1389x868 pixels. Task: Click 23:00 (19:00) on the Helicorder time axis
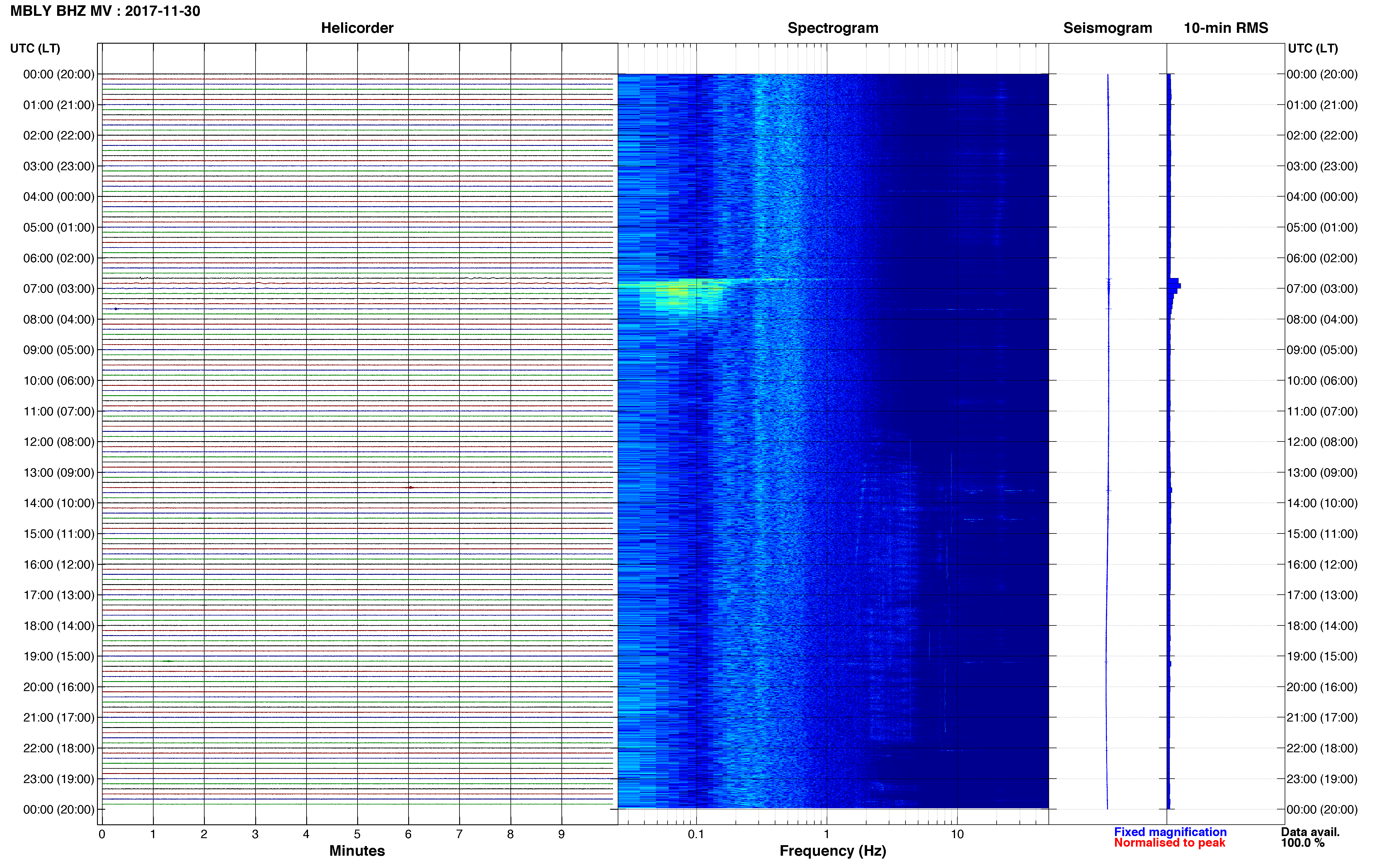[x=59, y=779]
